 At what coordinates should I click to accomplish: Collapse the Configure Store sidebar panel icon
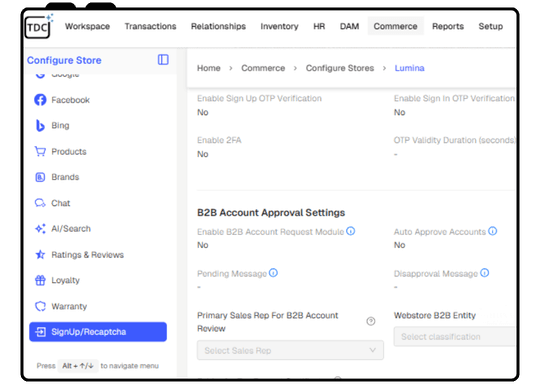click(163, 60)
